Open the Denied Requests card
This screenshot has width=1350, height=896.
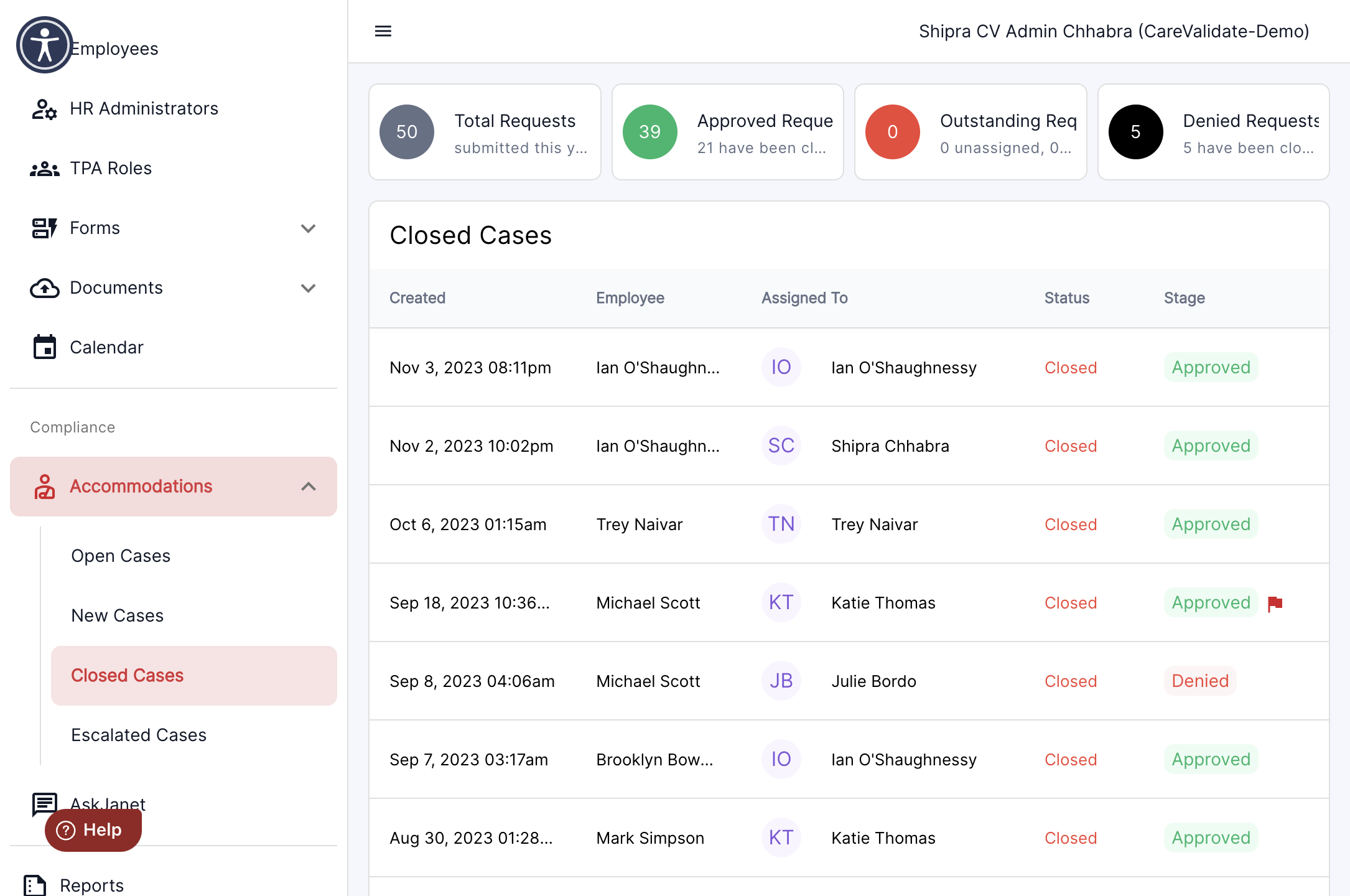pyautogui.click(x=1214, y=132)
